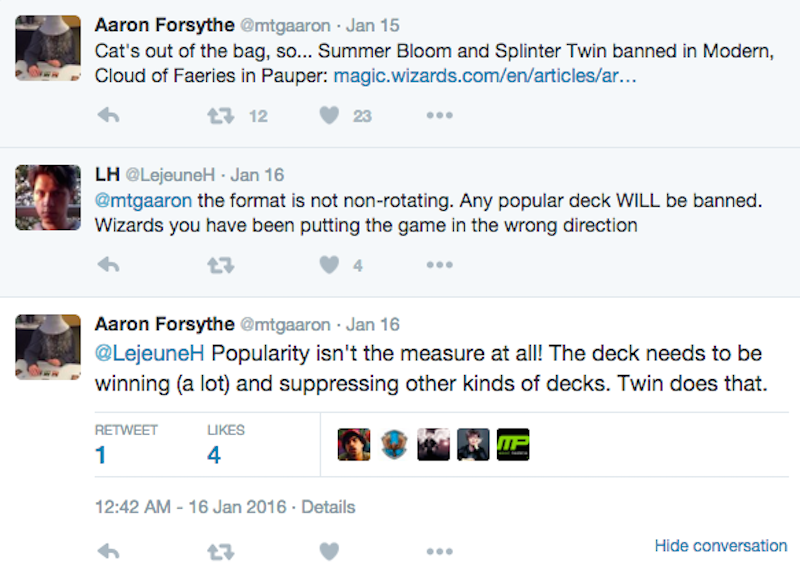The height and width of the screenshot is (579, 800).
Task: Like the Popularity isn't the measure tweet
Action: [x=329, y=551]
